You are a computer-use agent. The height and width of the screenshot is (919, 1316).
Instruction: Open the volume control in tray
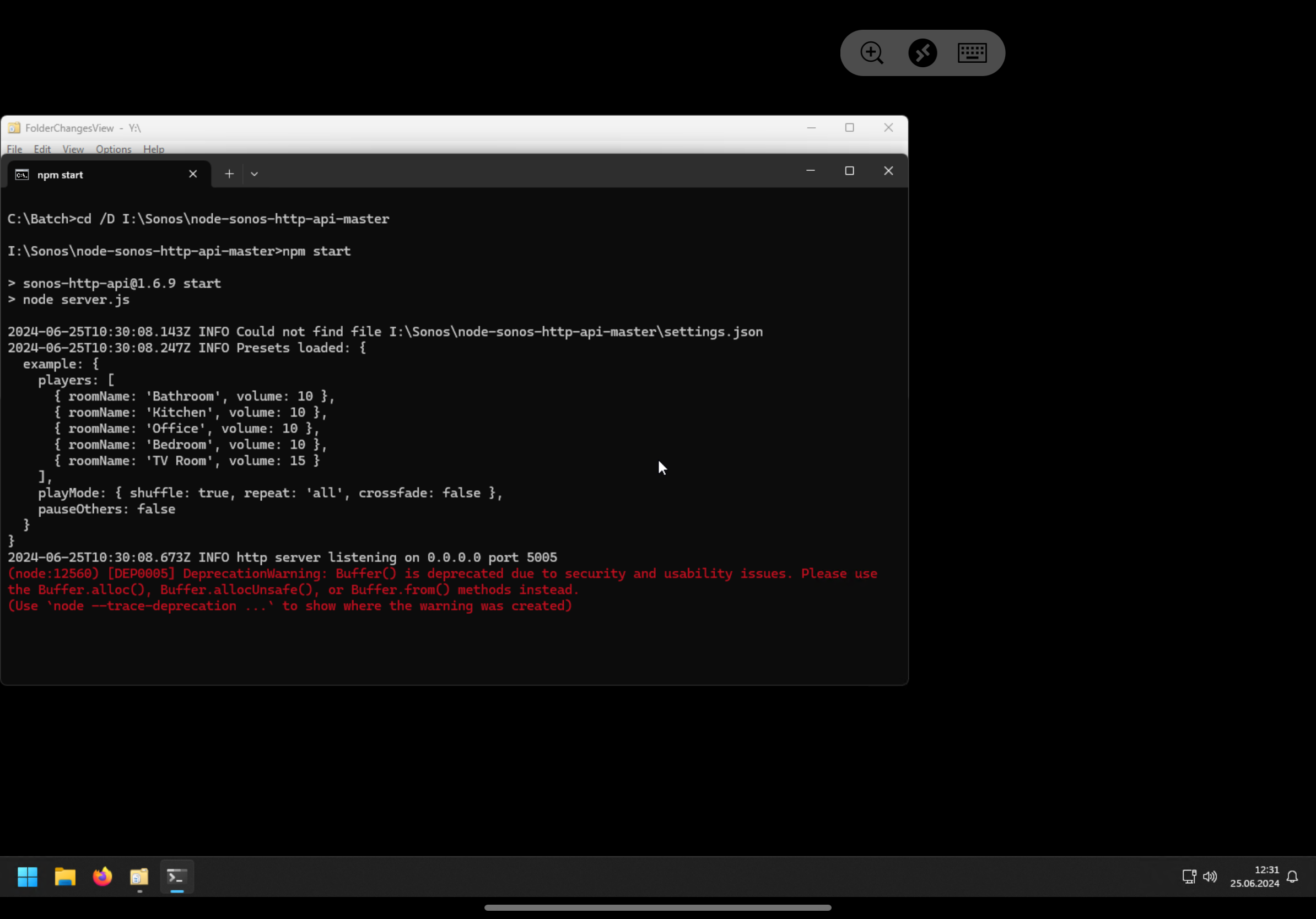coord(1210,877)
